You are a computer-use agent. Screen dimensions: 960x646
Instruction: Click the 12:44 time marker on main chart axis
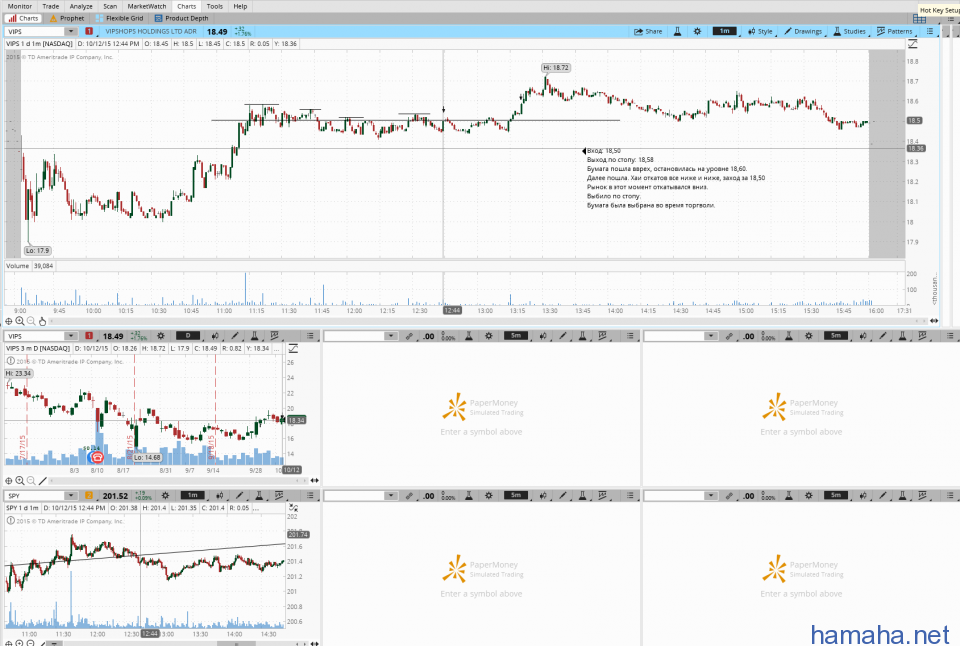452,310
